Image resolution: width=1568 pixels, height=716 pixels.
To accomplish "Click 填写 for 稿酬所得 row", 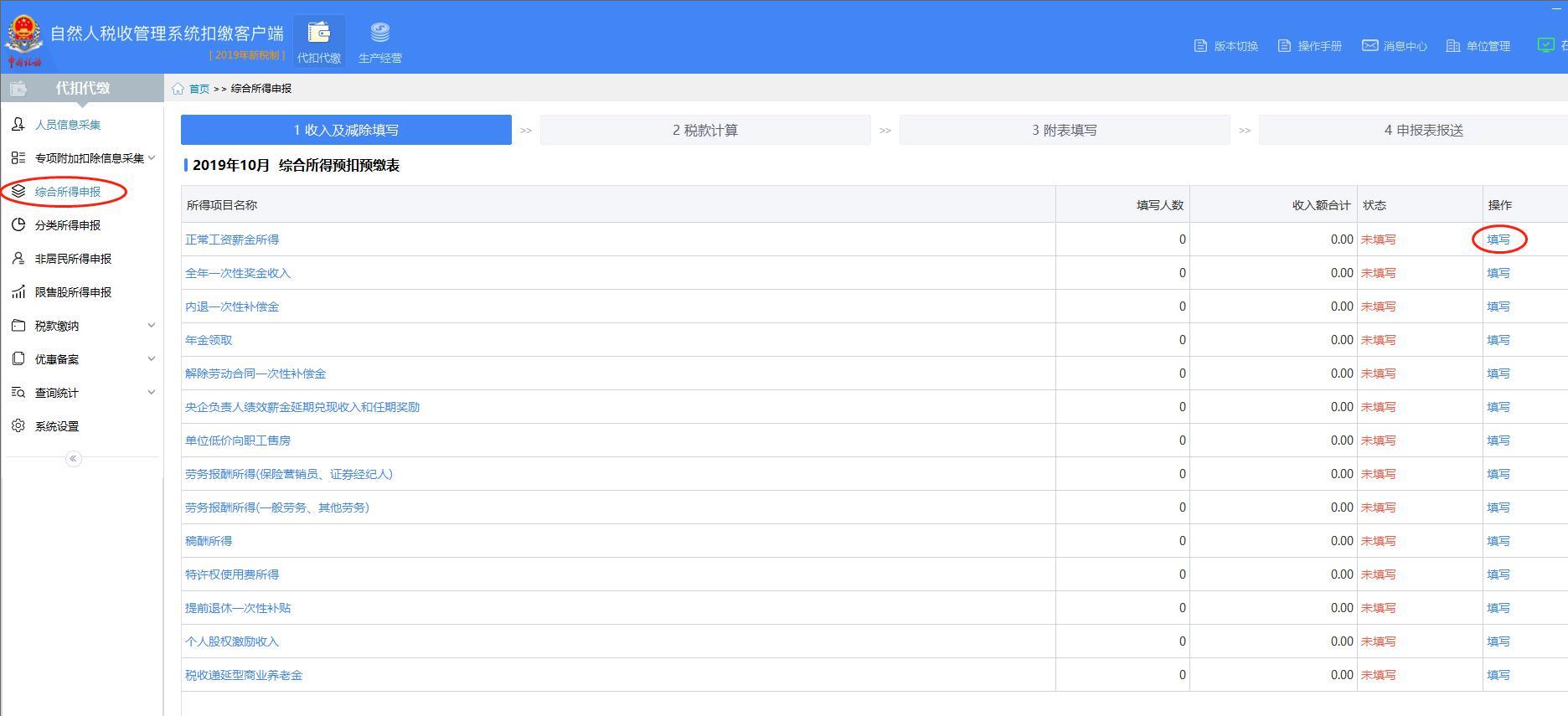I will click(x=1498, y=541).
